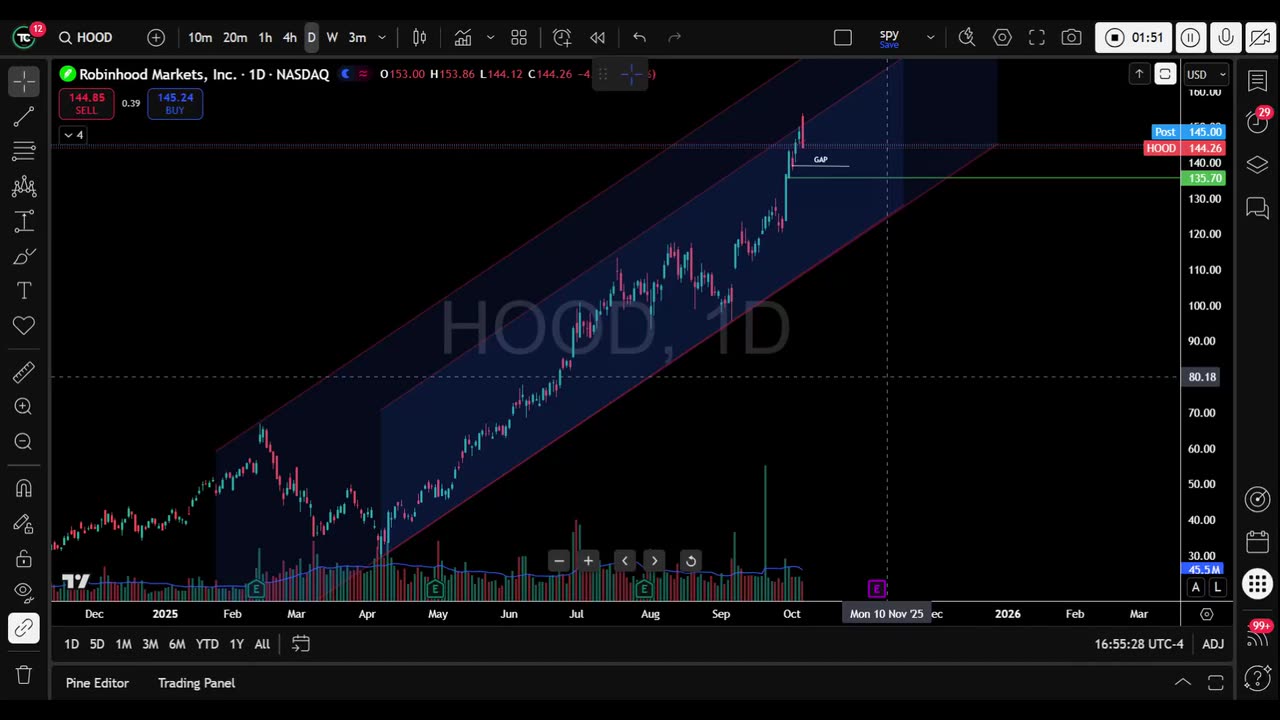Open the layout setup square icon

point(843,37)
